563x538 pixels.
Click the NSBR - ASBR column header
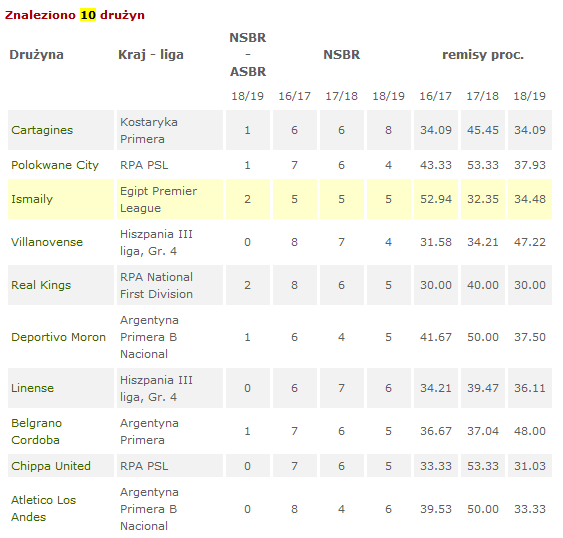[x=248, y=55]
